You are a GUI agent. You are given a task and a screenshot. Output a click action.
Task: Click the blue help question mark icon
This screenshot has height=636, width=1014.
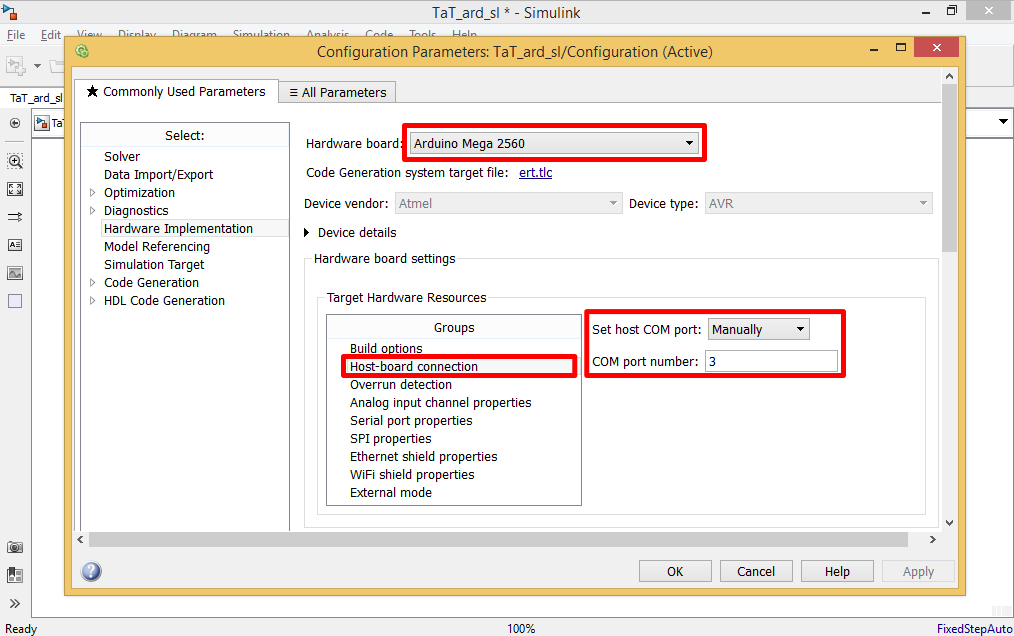91,571
